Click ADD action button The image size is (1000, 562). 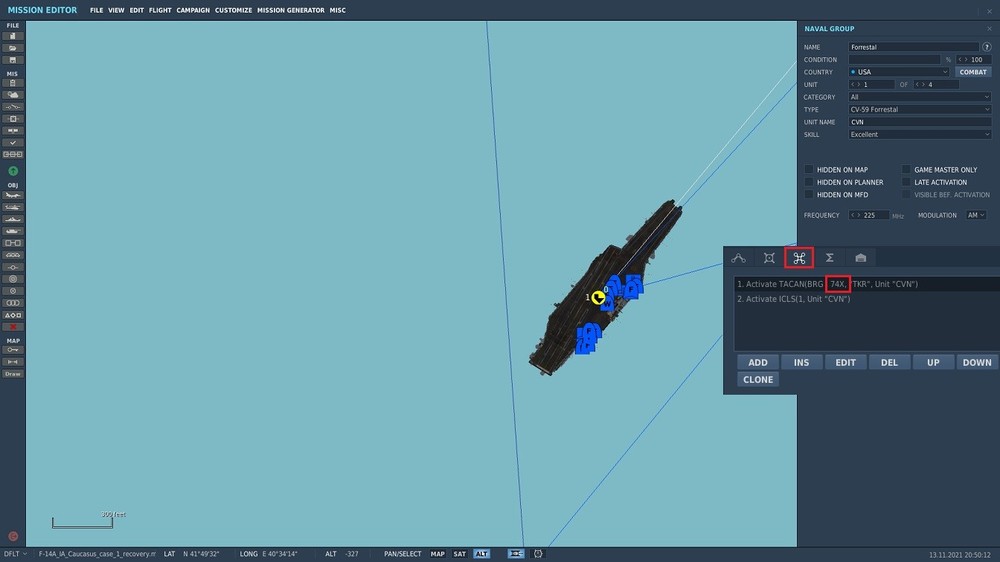758,362
